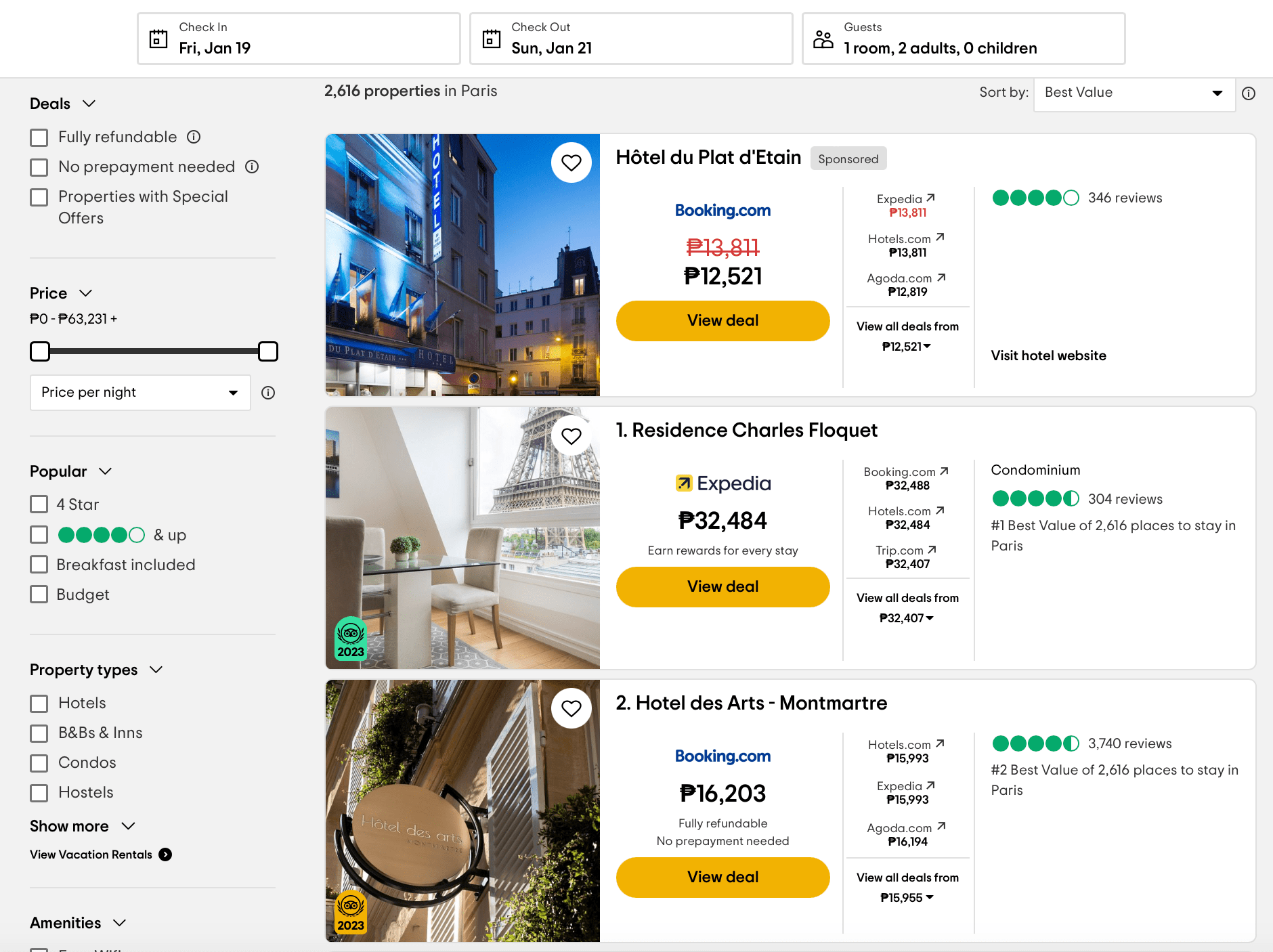This screenshot has width=1273, height=952.
Task: Save Residence Charles Floquet with heart icon
Action: 571,436
